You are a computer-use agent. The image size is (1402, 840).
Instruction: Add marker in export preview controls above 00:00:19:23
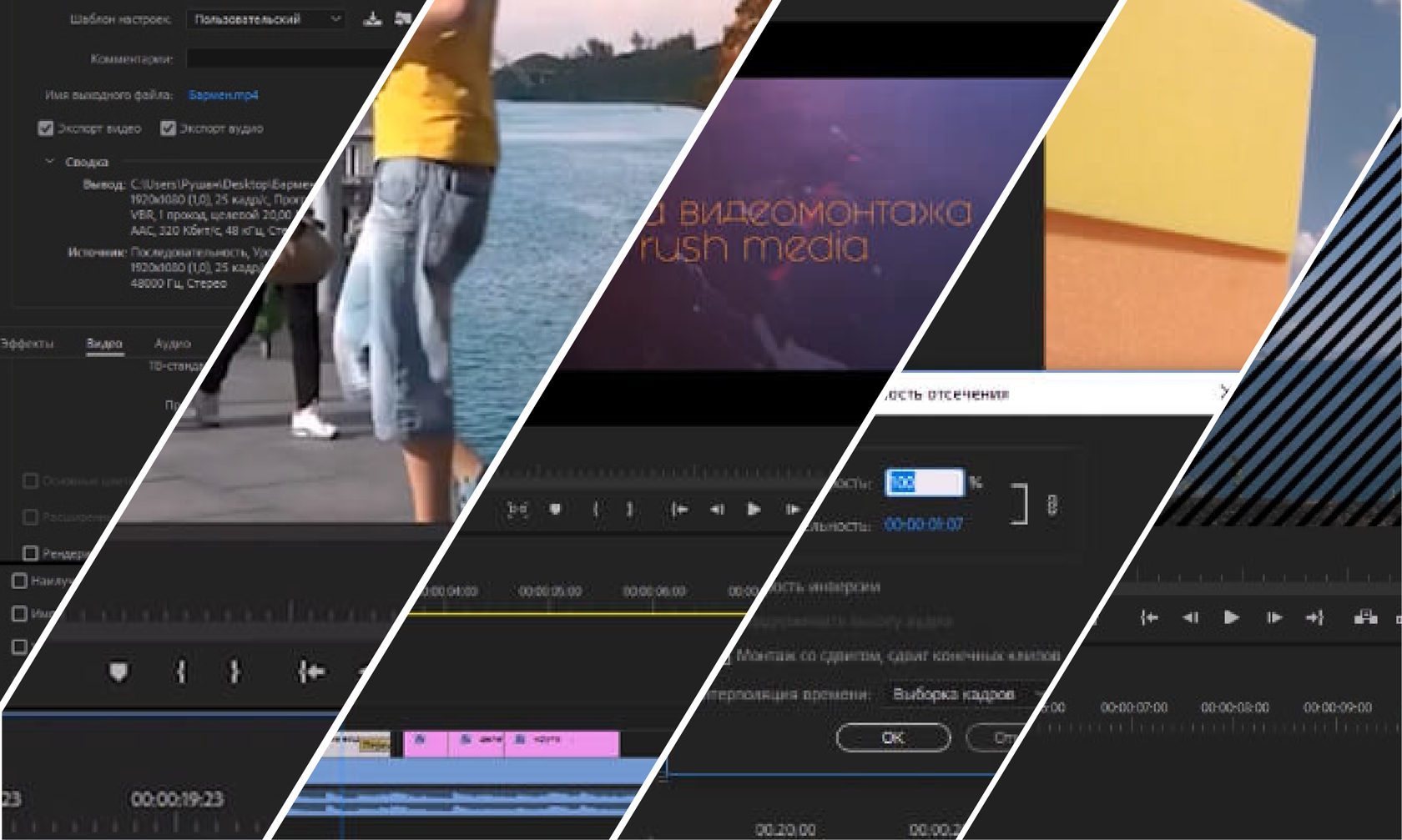[x=119, y=671]
